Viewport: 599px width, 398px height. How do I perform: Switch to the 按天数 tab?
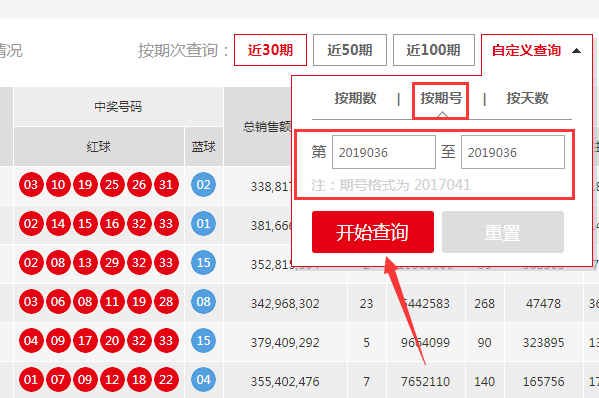tap(527, 99)
